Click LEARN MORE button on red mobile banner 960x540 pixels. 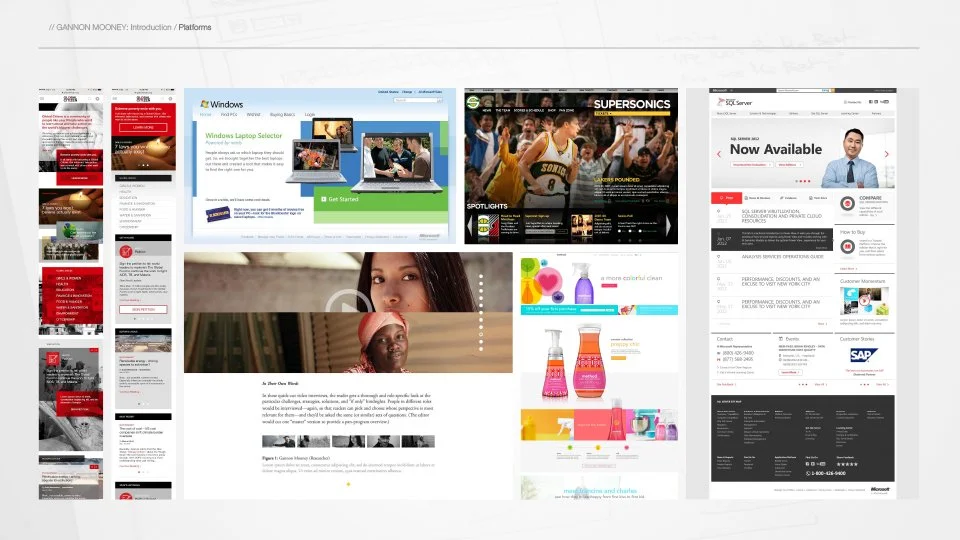click(x=143, y=127)
